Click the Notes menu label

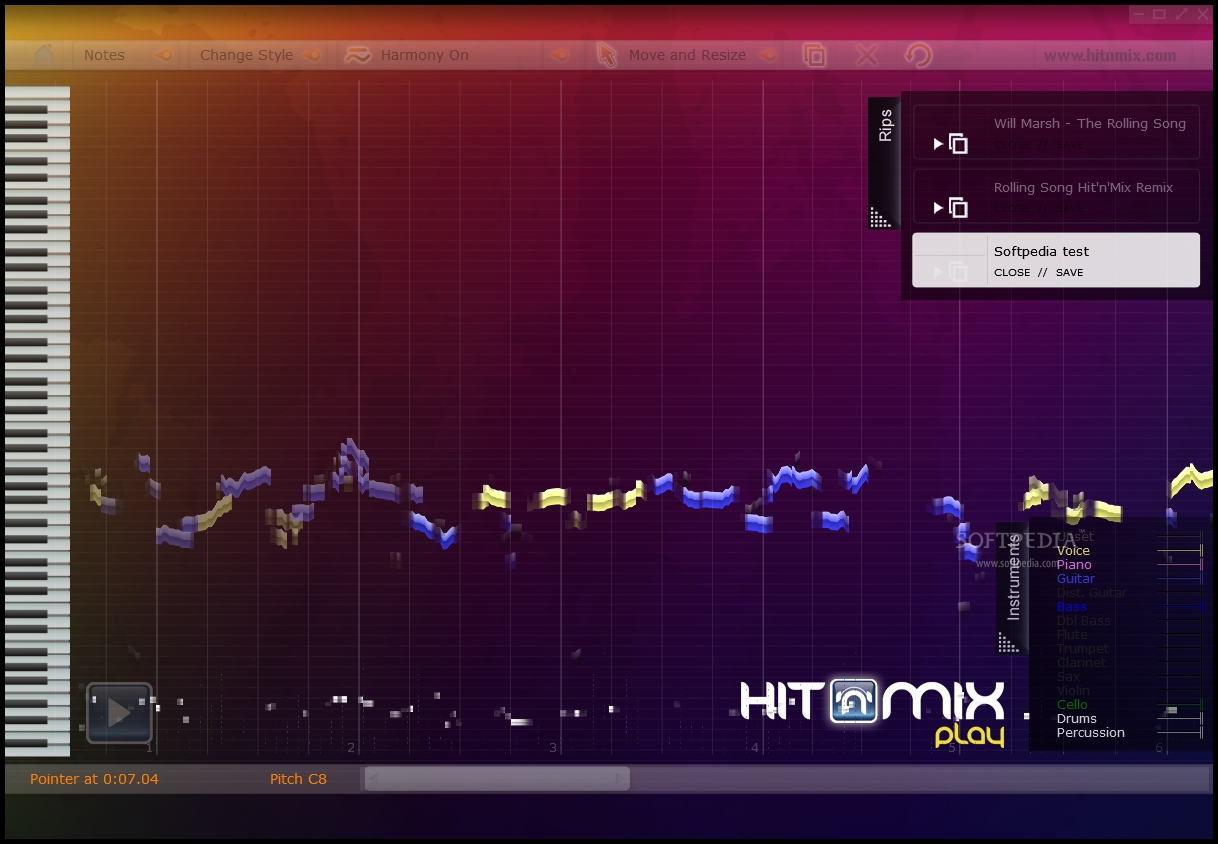click(x=104, y=55)
